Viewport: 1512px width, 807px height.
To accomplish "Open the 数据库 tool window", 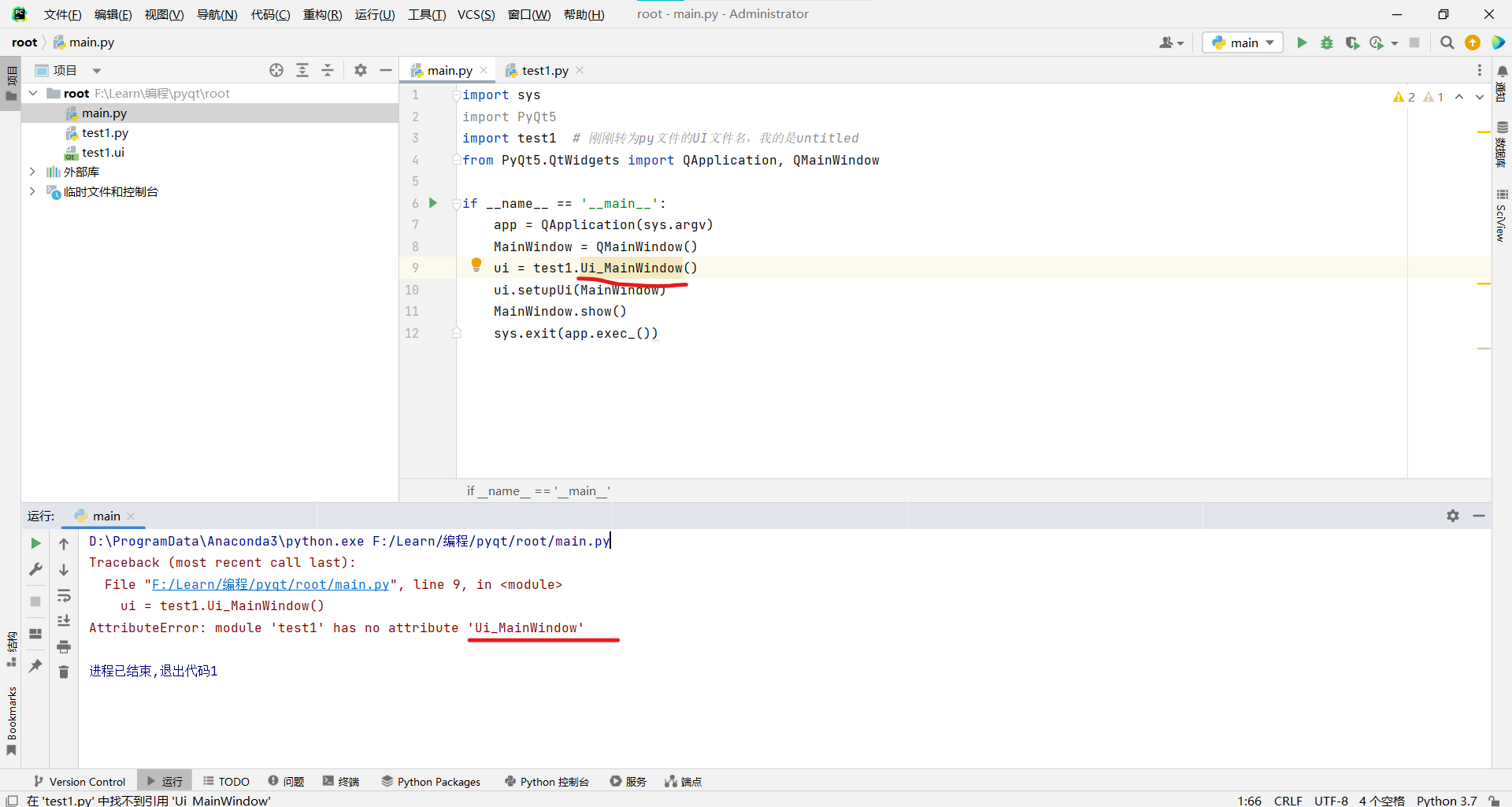I will point(1502,144).
